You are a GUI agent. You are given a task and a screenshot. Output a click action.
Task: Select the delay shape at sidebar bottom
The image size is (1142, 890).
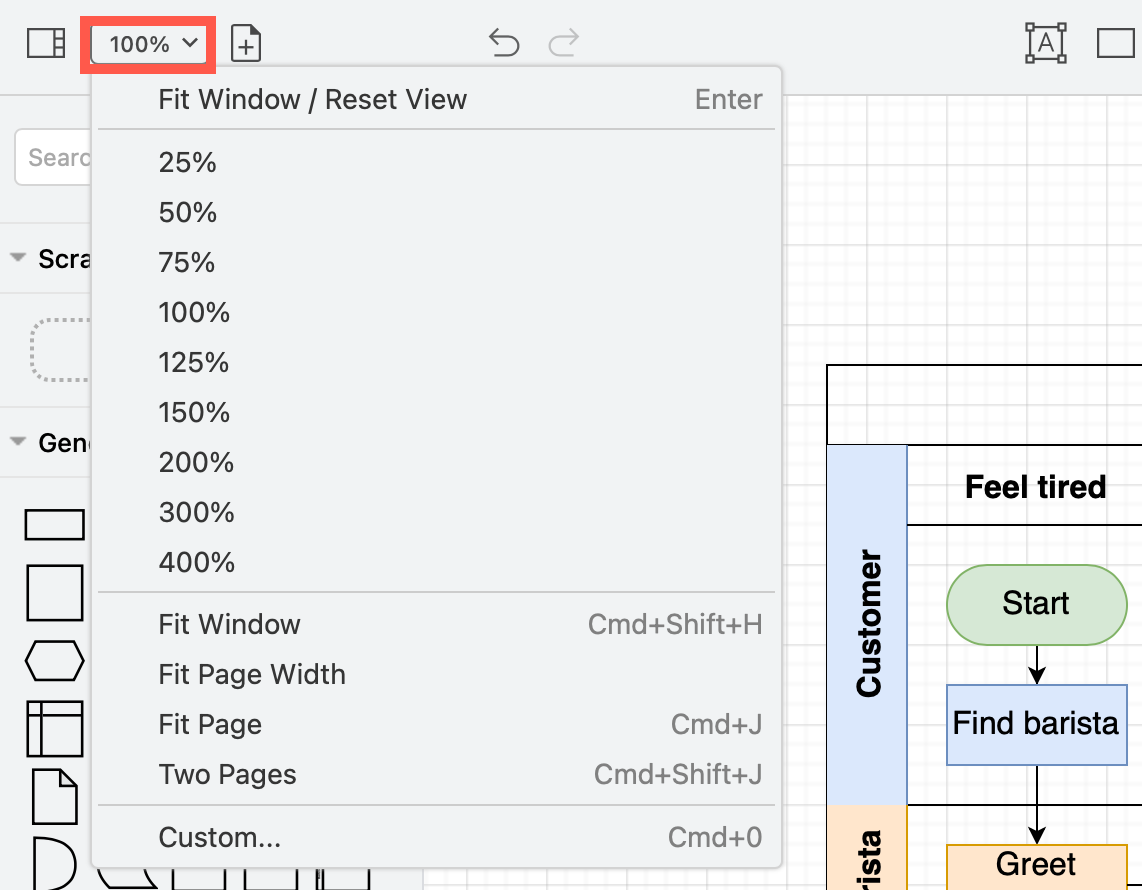coord(55,862)
